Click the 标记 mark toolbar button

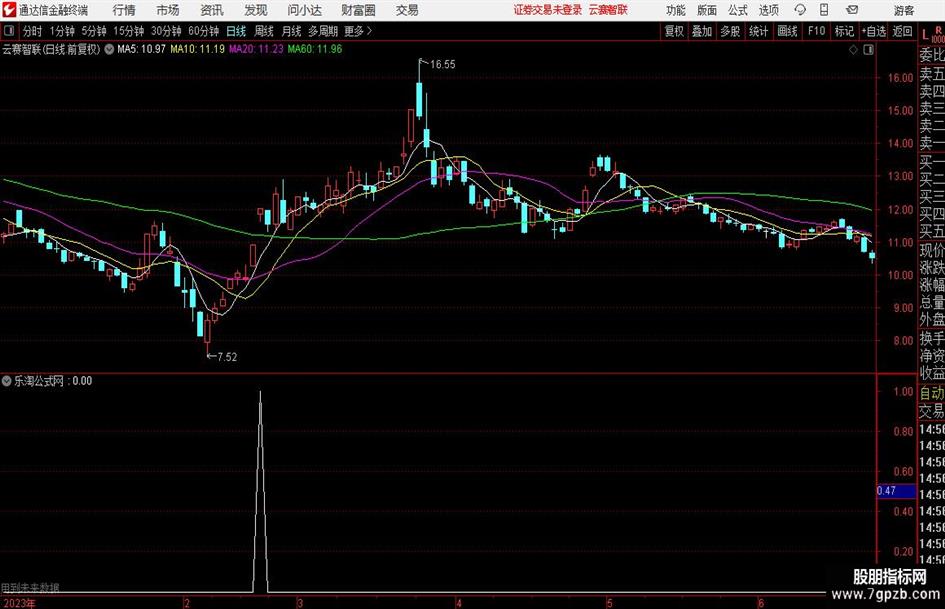pyautogui.click(x=844, y=31)
